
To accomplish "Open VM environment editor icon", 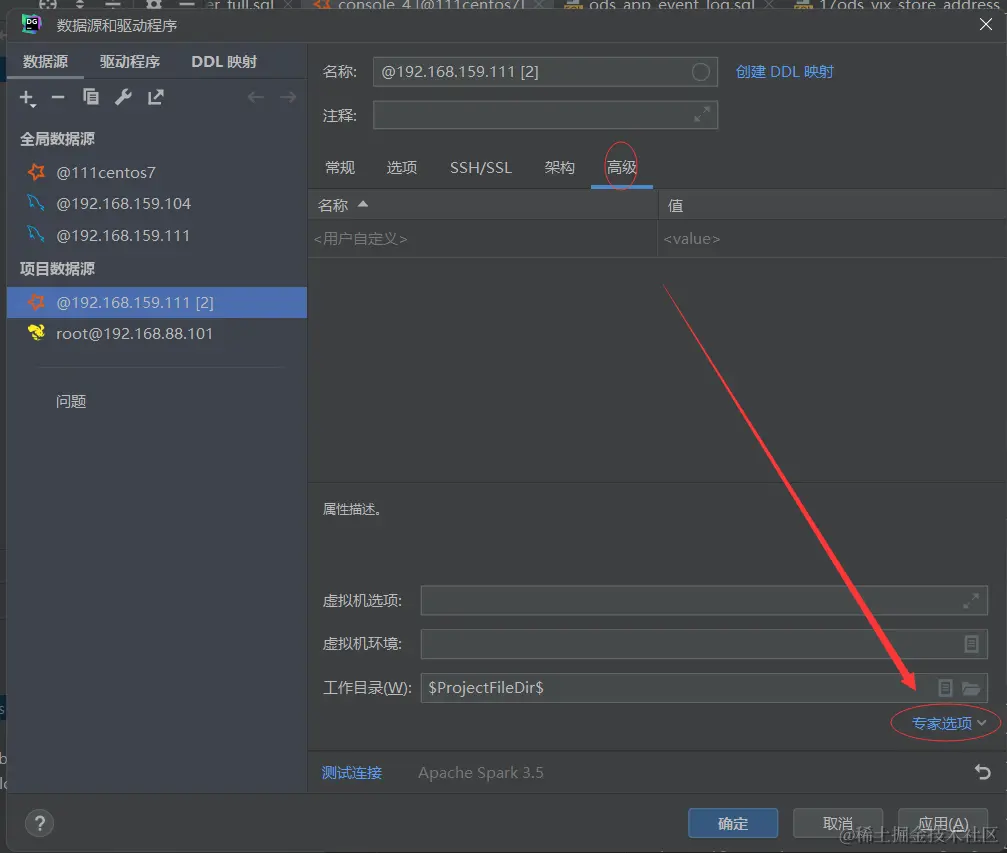I will point(971,644).
